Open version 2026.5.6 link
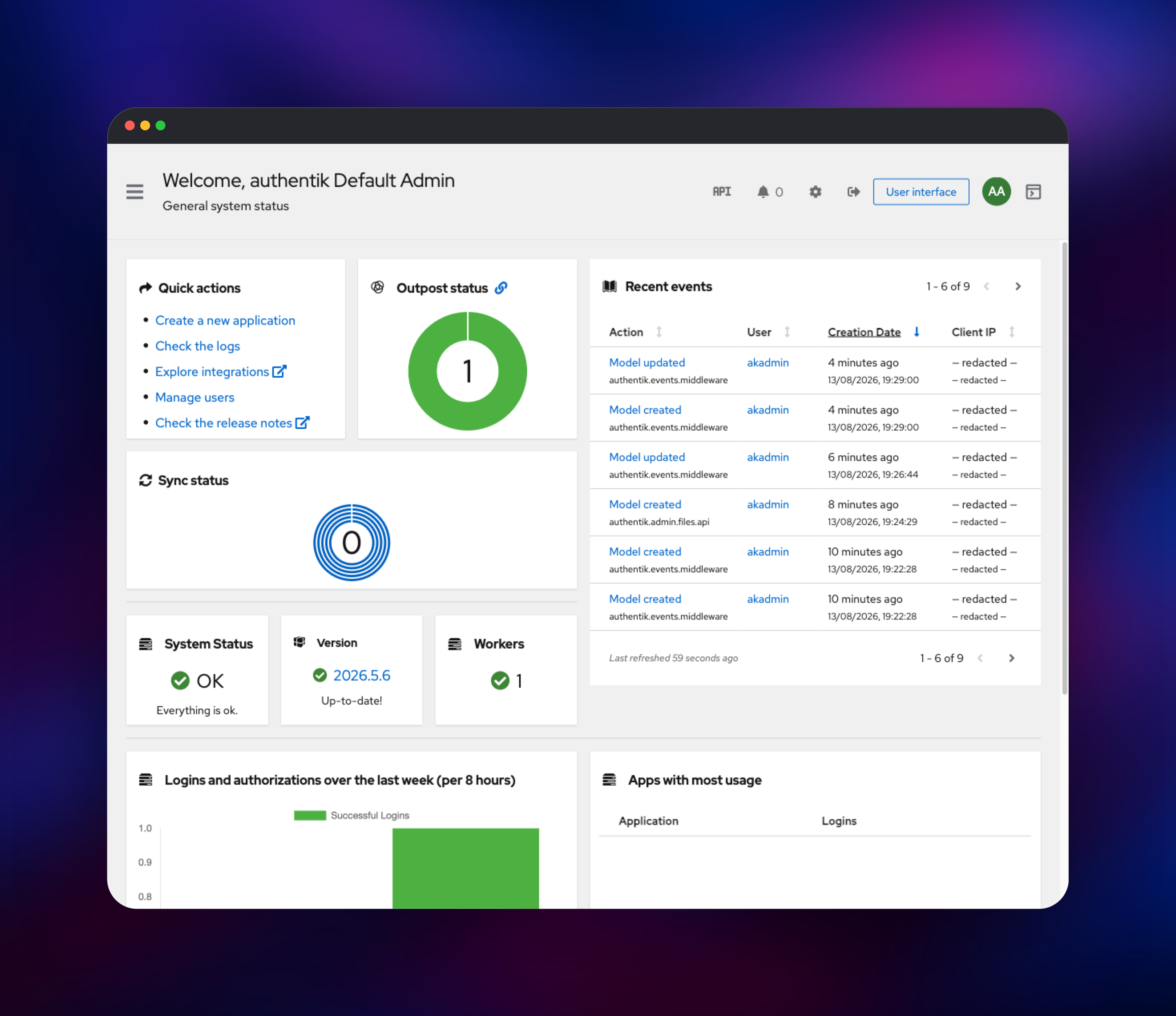 tap(361, 675)
